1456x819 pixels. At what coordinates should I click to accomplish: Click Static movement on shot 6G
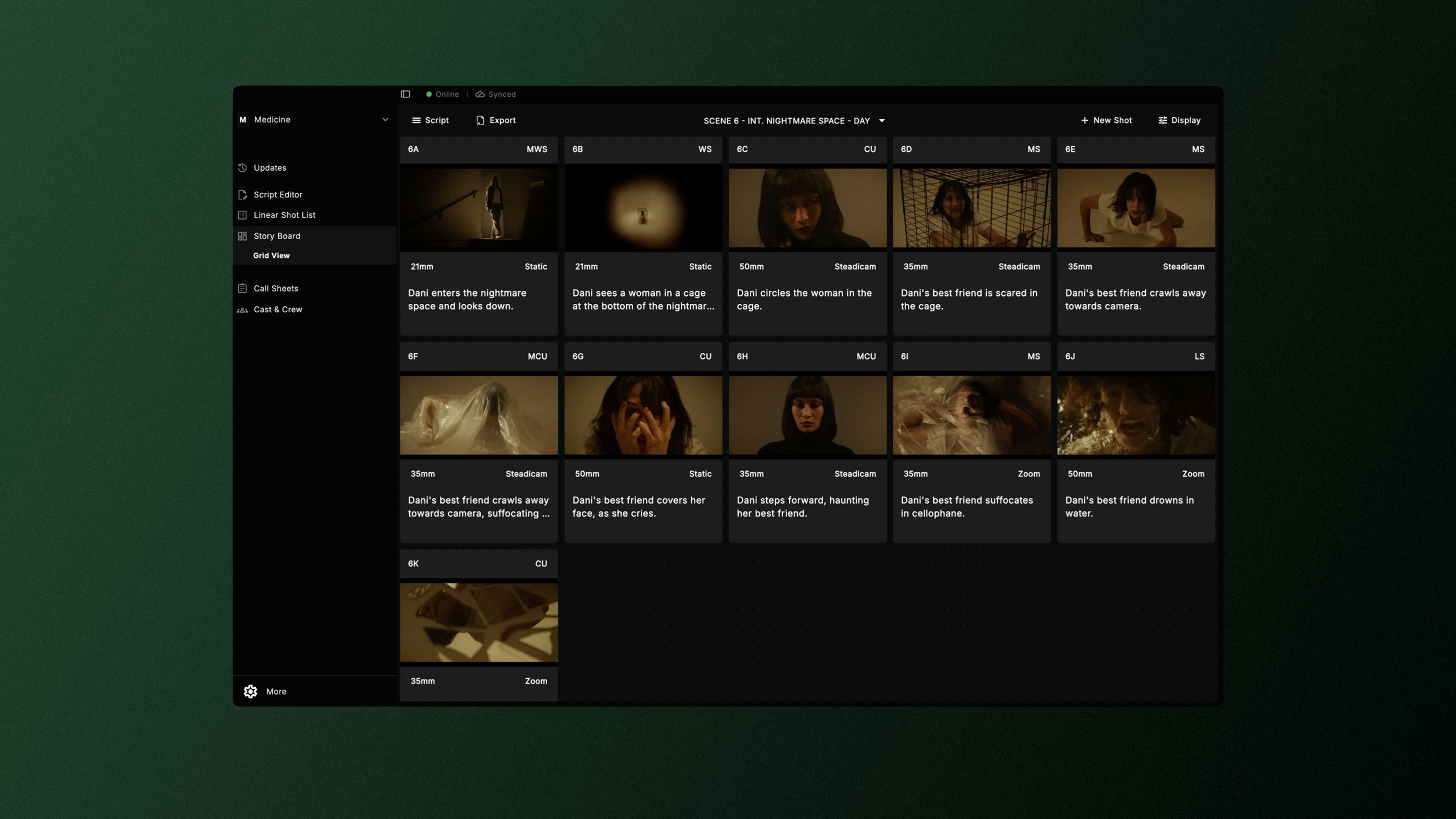pos(700,474)
